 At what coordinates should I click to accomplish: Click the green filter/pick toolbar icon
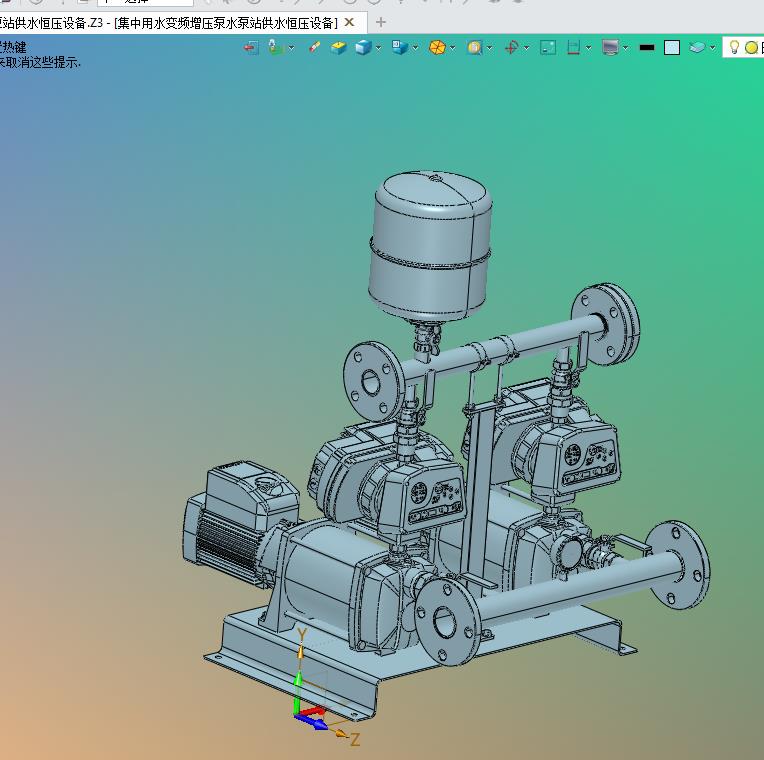click(x=275, y=47)
